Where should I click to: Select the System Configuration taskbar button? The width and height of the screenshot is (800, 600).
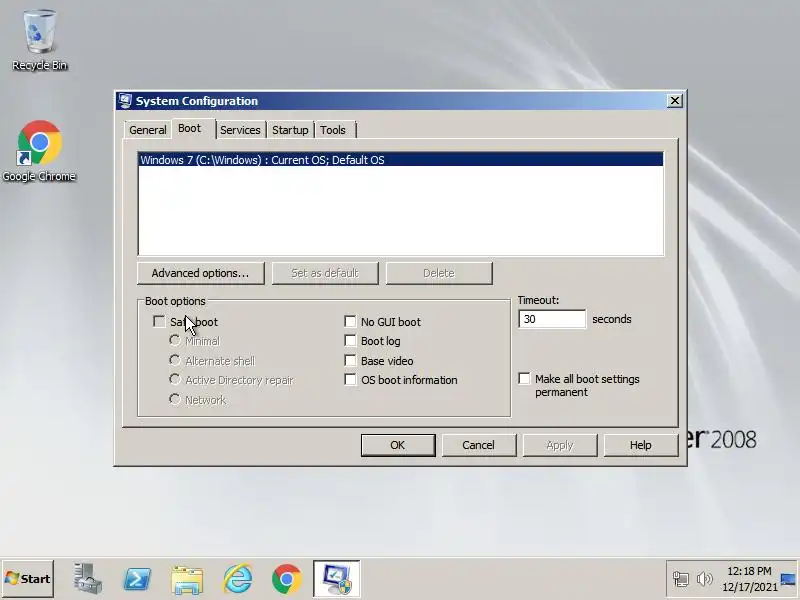coord(337,579)
